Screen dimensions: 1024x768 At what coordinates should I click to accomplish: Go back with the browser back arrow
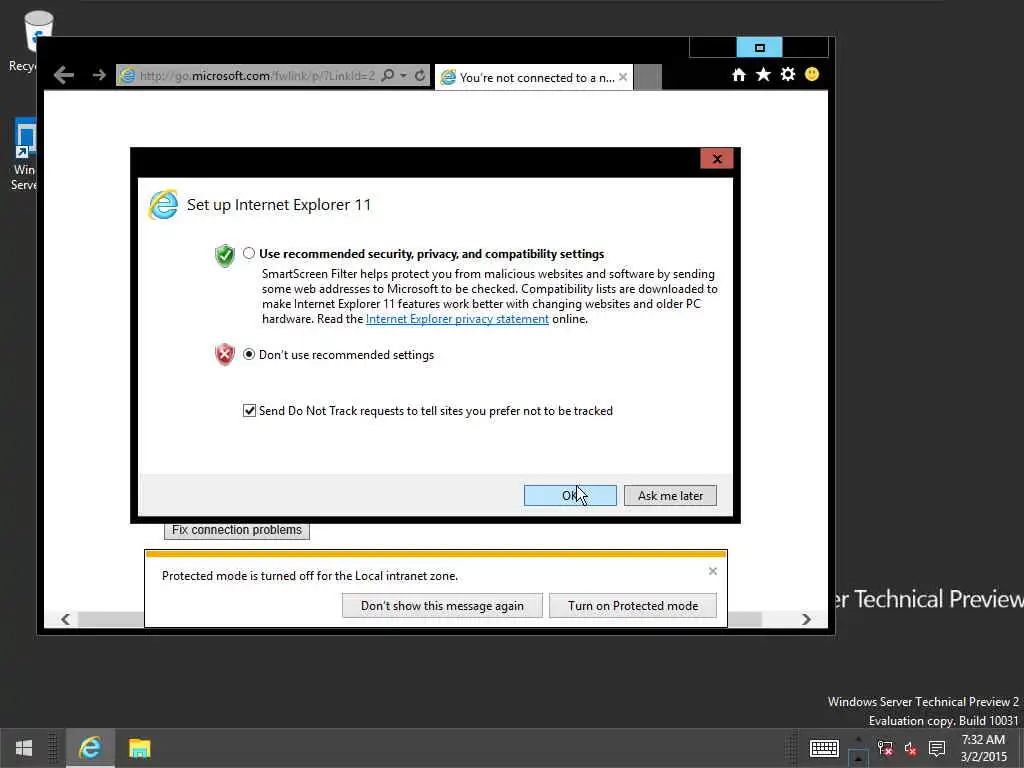coord(64,75)
